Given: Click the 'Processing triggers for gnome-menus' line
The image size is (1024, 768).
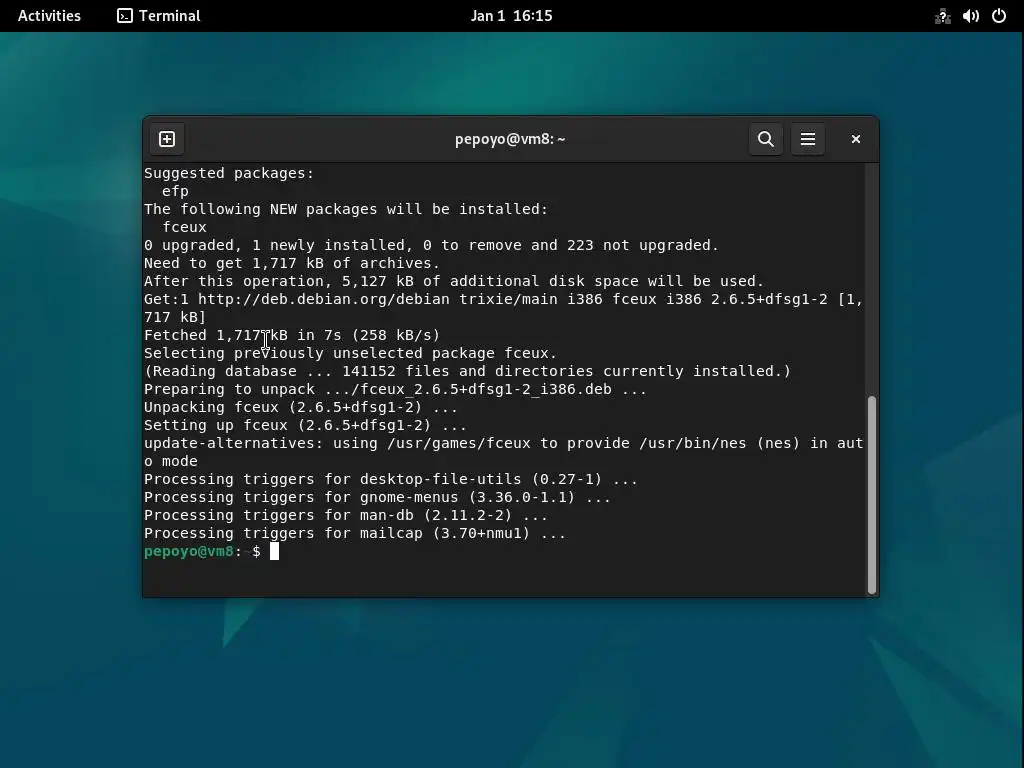Looking at the screenshot, I should tap(377, 497).
